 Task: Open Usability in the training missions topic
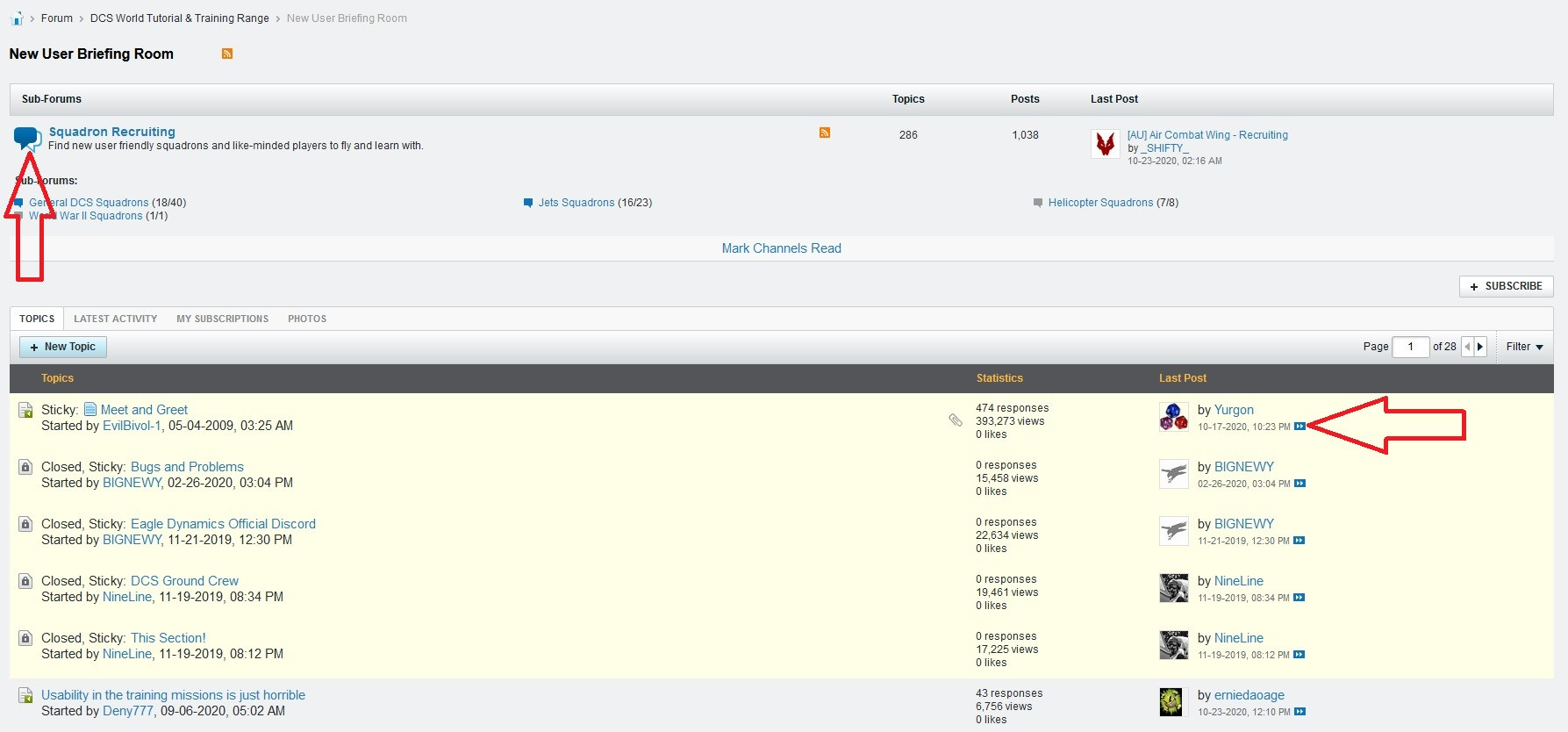coord(173,695)
